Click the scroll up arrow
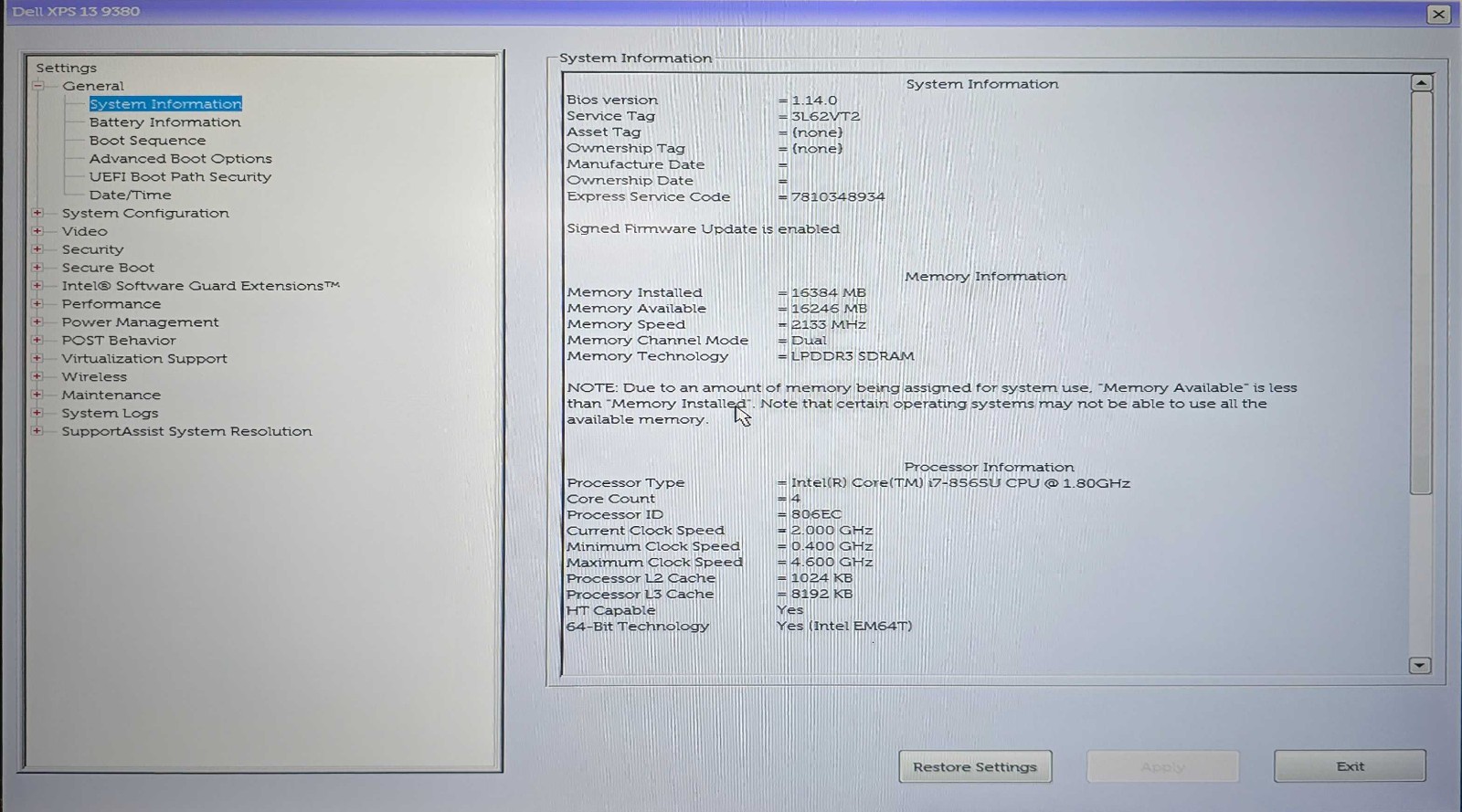The height and width of the screenshot is (812, 1462). pos(1421,83)
